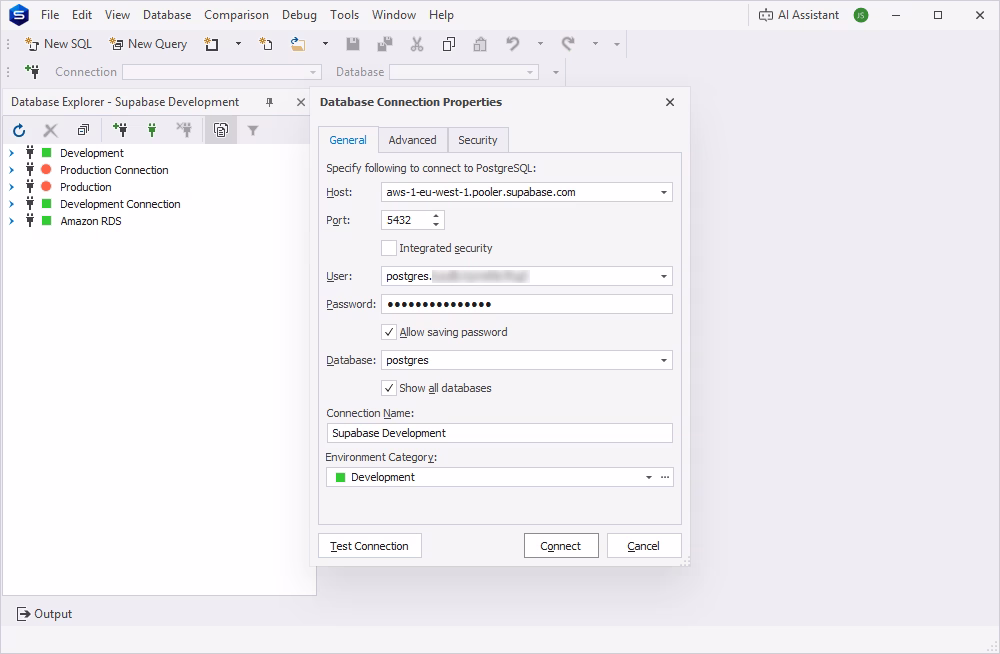Click the AI Assistant button
The width and height of the screenshot is (1000, 654).
point(799,15)
